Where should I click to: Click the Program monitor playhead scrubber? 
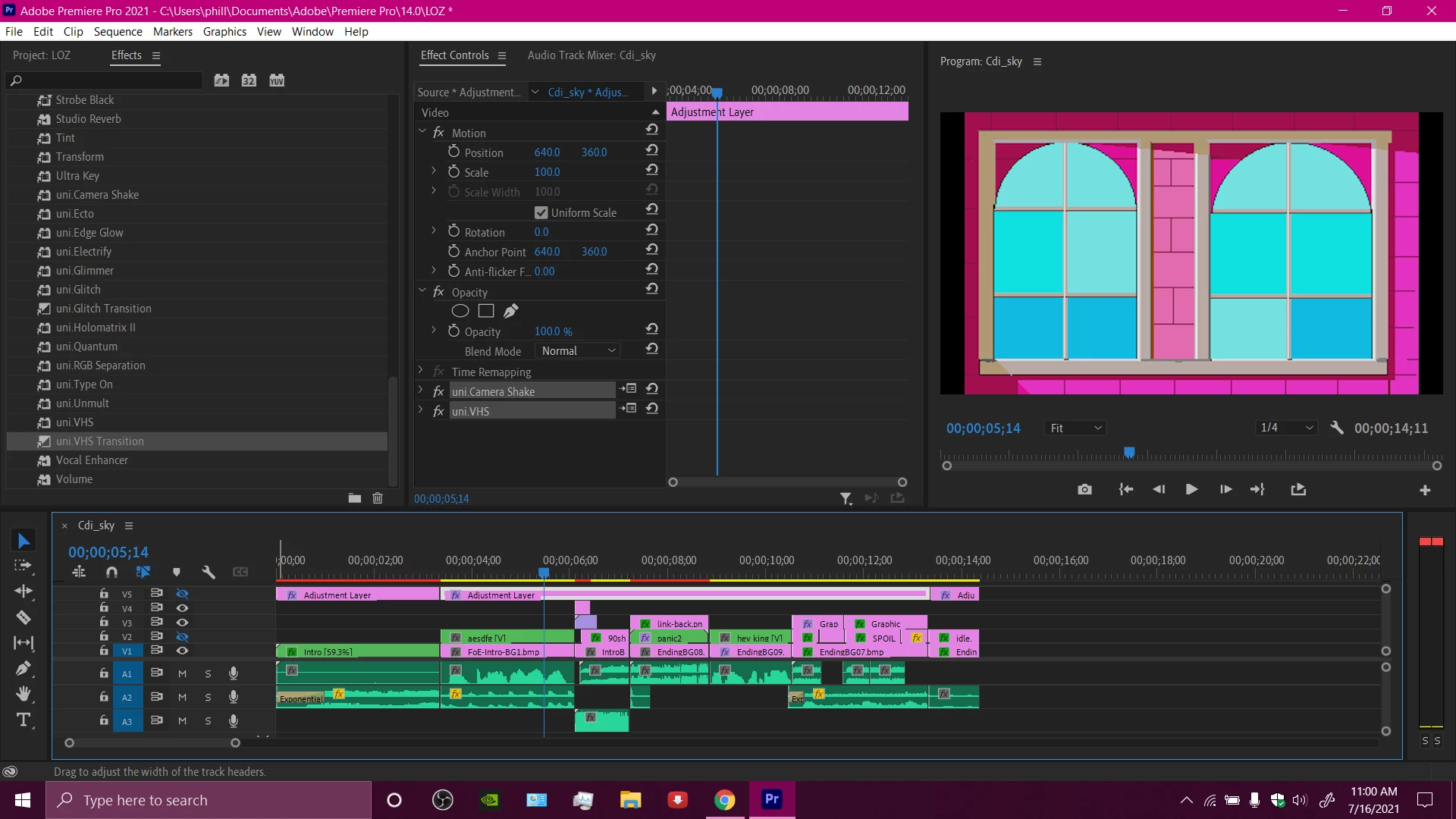coord(1129,453)
